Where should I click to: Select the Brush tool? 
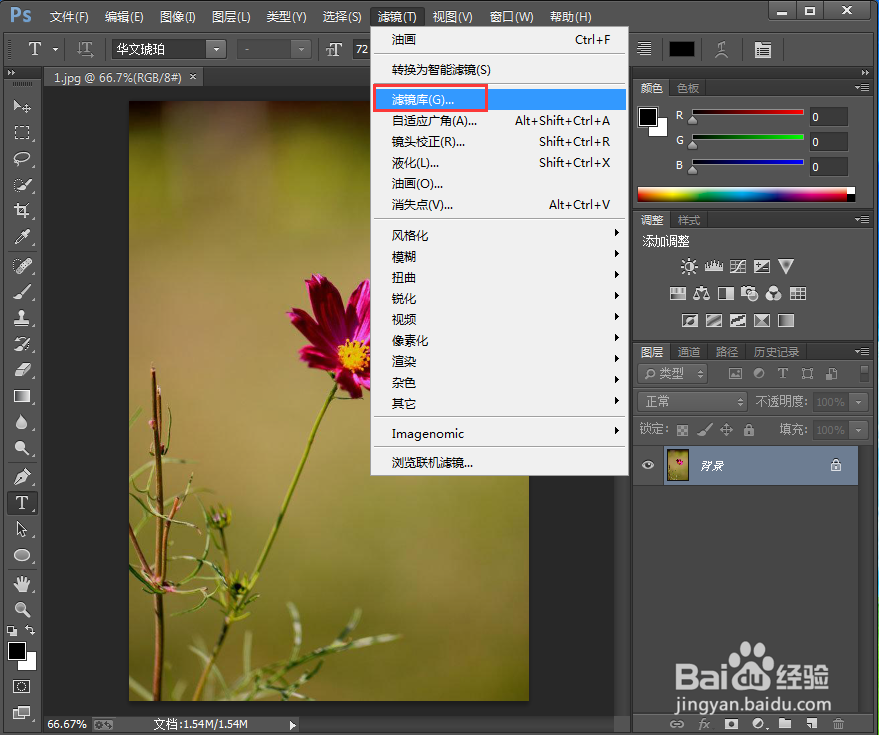click(x=22, y=292)
